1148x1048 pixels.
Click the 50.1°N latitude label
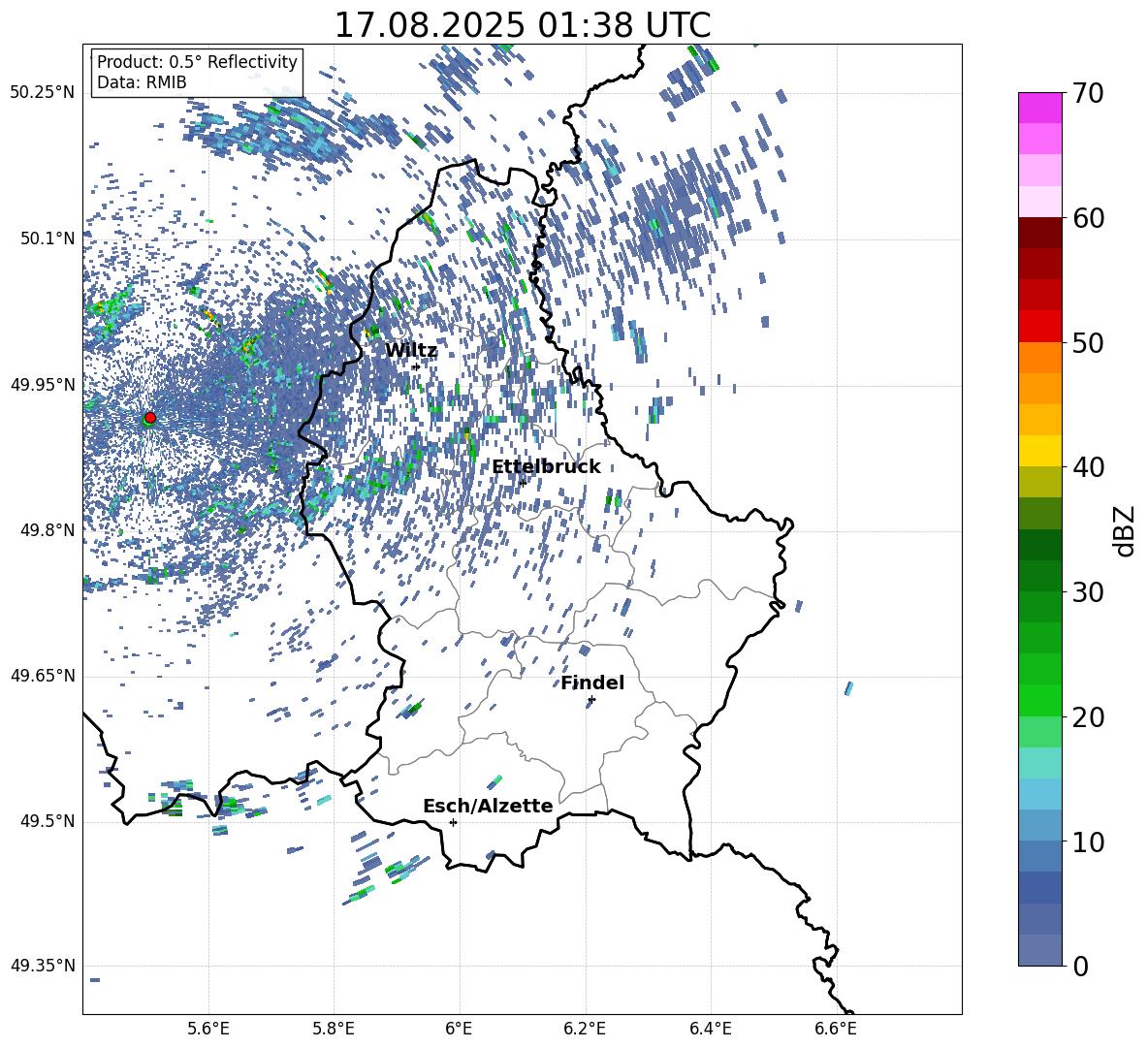[47, 238]
